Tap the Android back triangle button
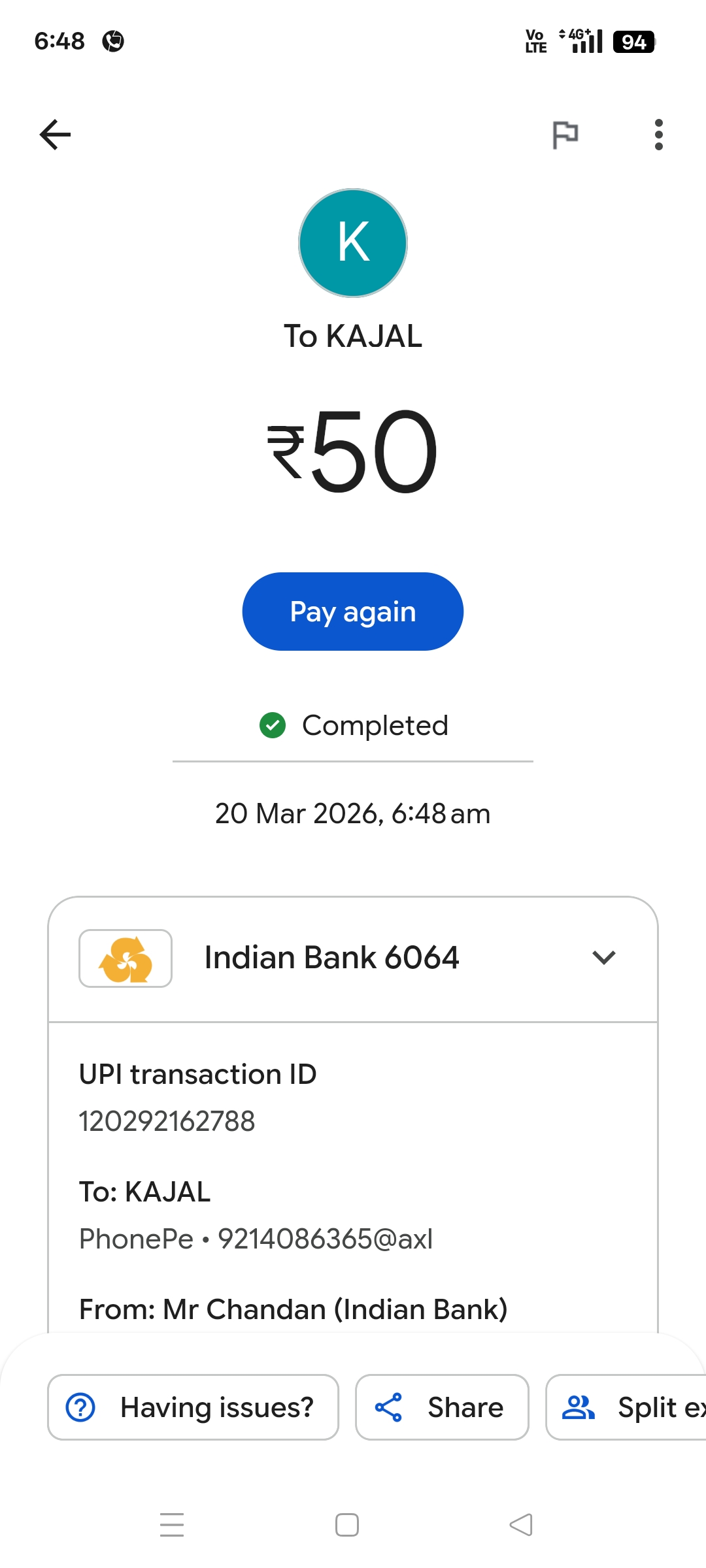Image resolution: width=706 pixels, height=1568 pixels. [x=521, y=1525]
